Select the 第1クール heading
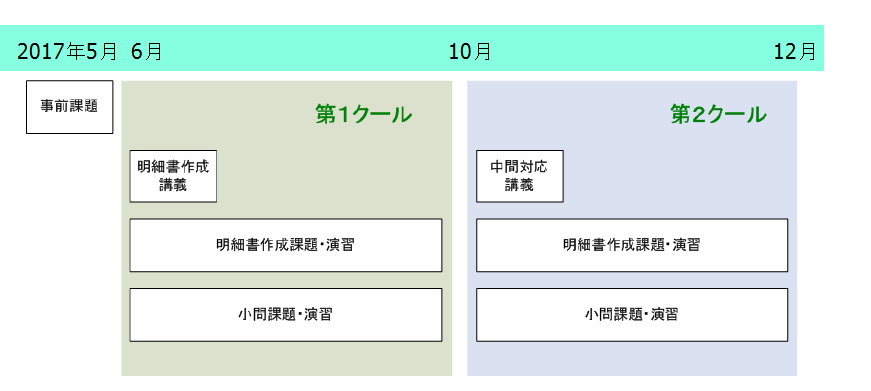Screen dimensions: 871x391 (x=364, y=115)
